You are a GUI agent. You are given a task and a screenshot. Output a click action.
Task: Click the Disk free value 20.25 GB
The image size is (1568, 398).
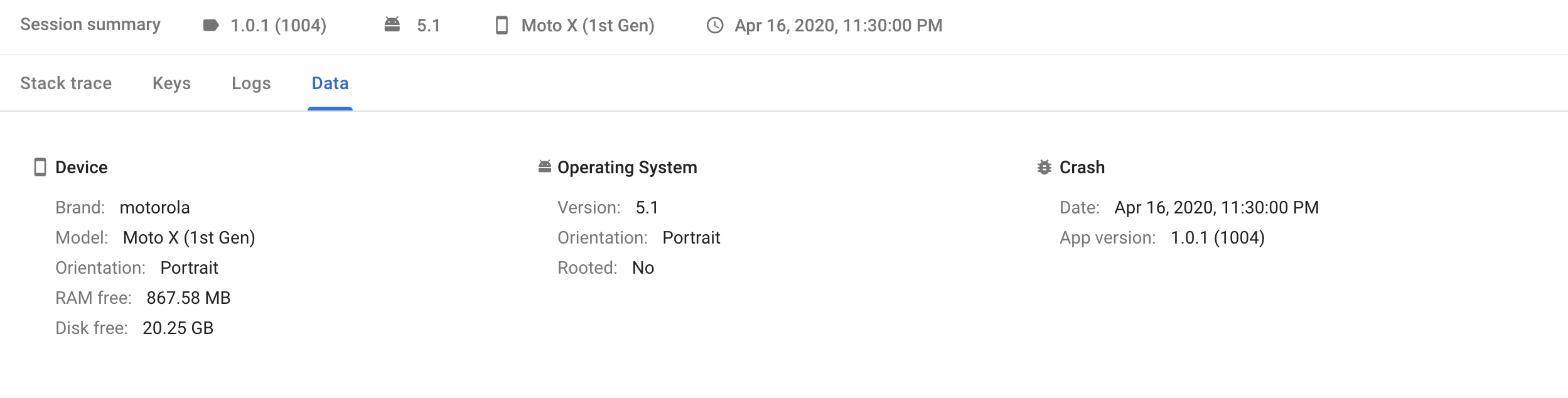[178, 328]
